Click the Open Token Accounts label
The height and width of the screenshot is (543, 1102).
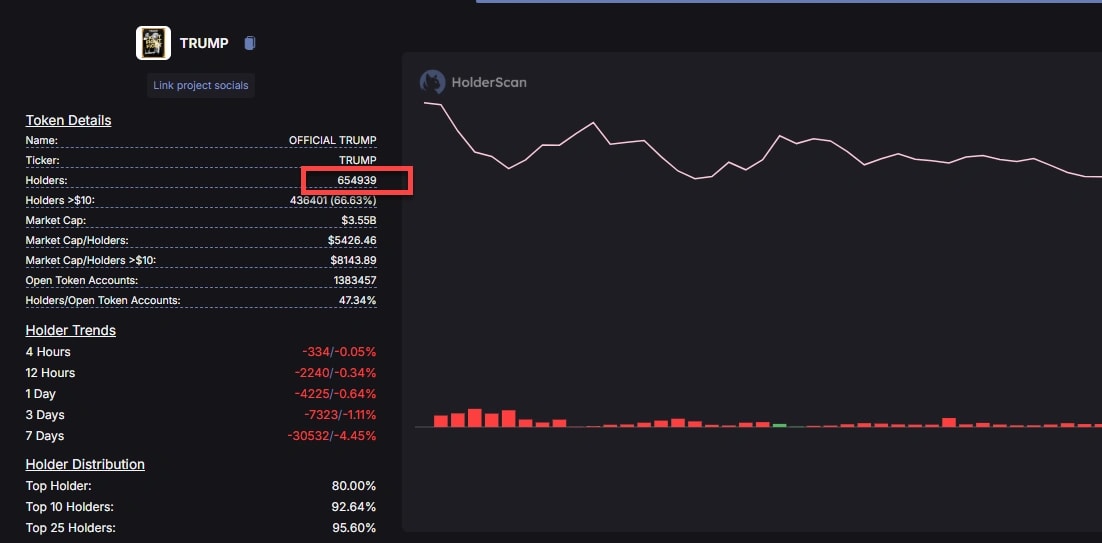(82, 280)
